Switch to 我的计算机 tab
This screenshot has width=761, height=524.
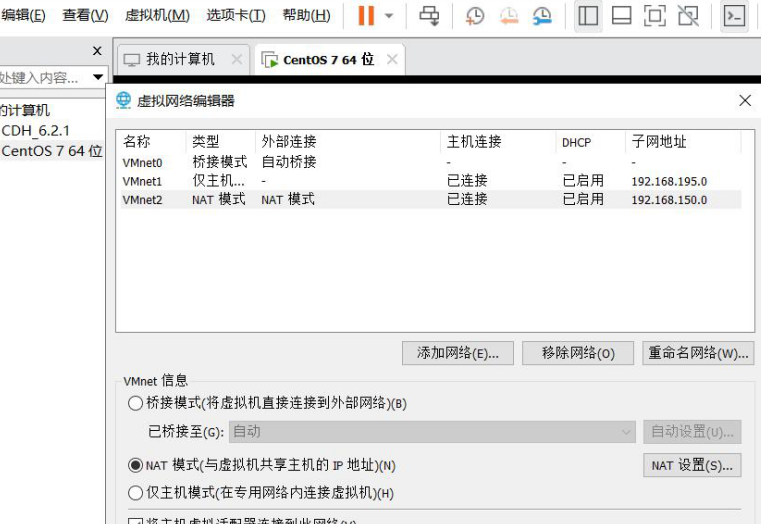(x=180, y=59)
